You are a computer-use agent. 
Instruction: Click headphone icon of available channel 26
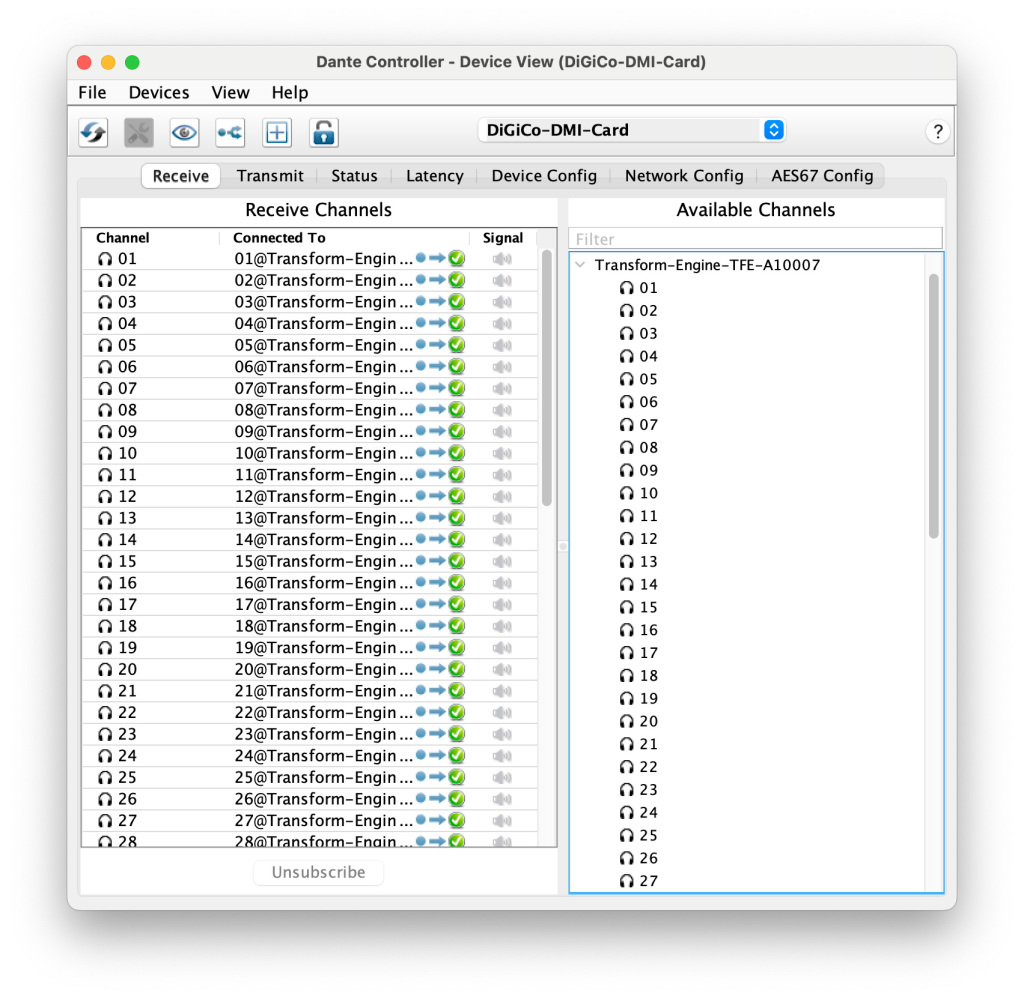pyautogui.click(x=626, y=859)
